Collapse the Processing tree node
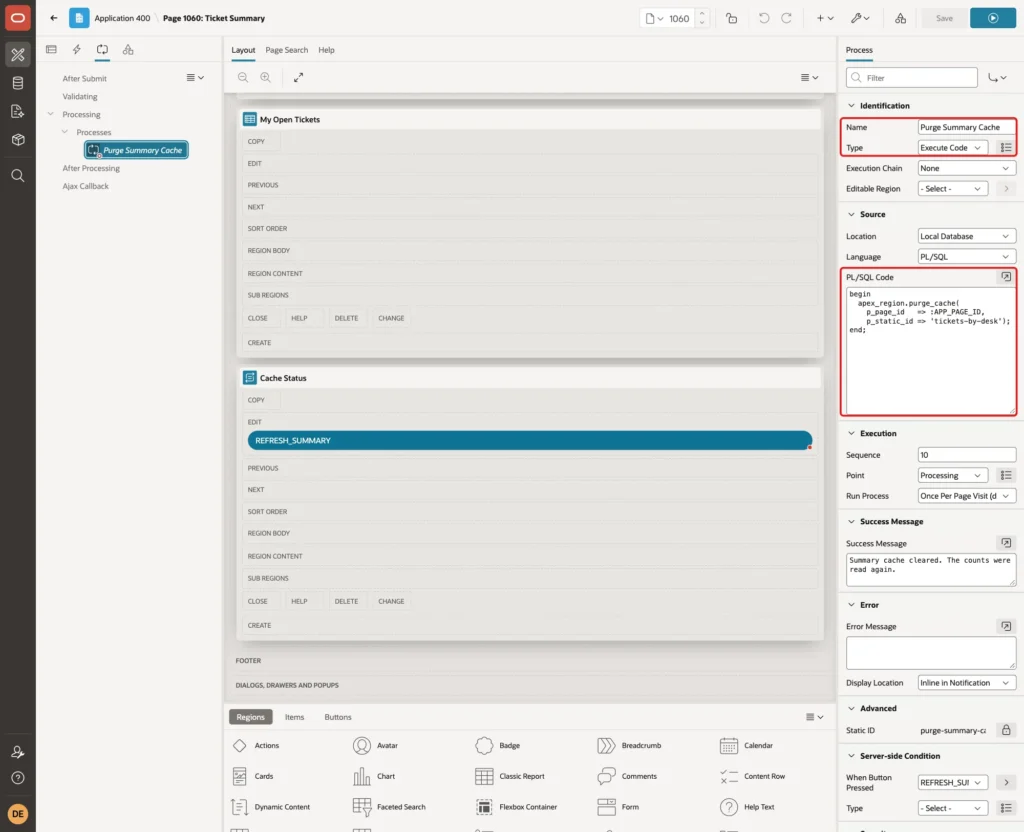This screenshot has width=1024, height=832. pyautogui.click(x=50, y=114)
